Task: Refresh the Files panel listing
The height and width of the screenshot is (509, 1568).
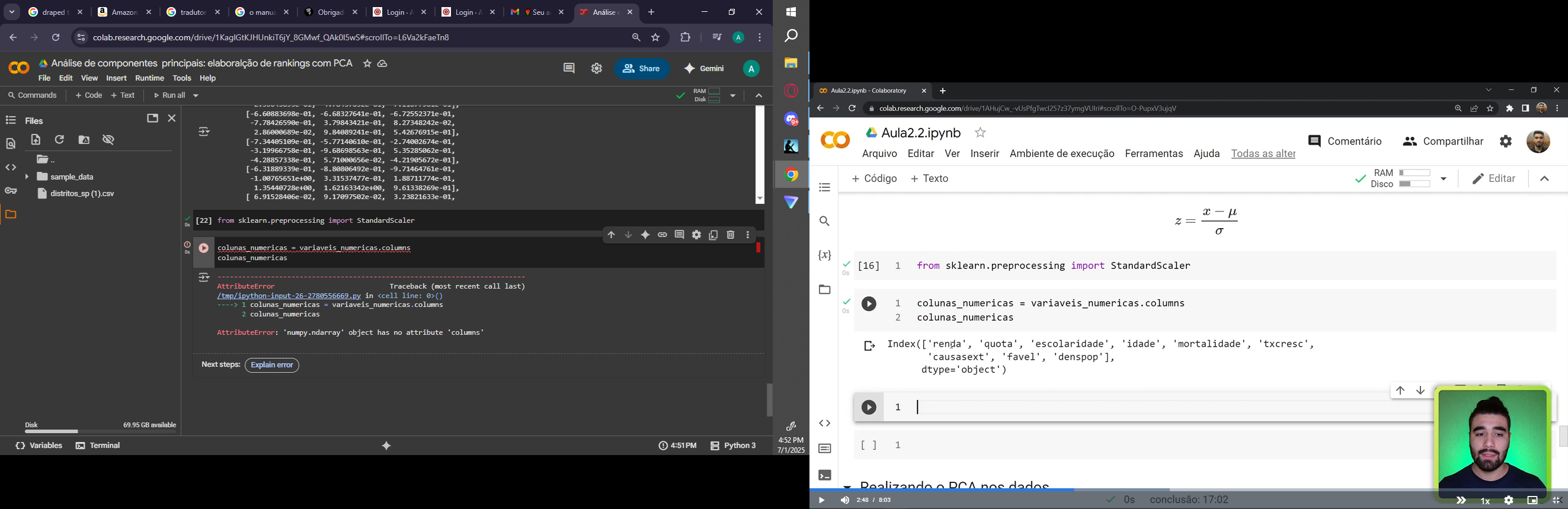Action: 60,140
